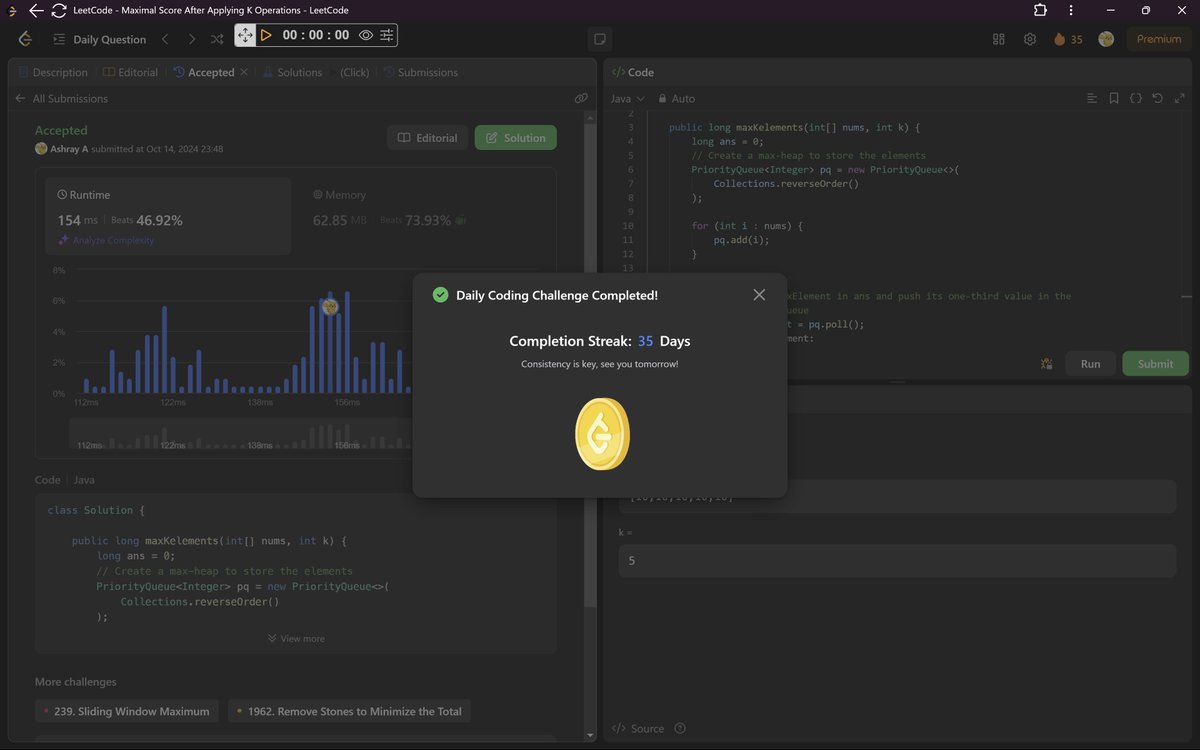1200x750 pixels.
Task: Click Analyze Complexity link
Action: tap(106, 240)
